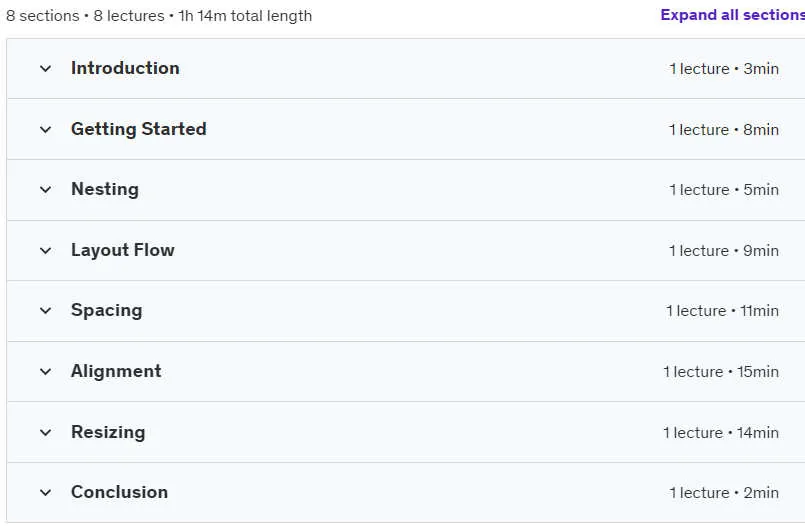
Task: Open the Alignment section heading
Action: coord(116,371)
